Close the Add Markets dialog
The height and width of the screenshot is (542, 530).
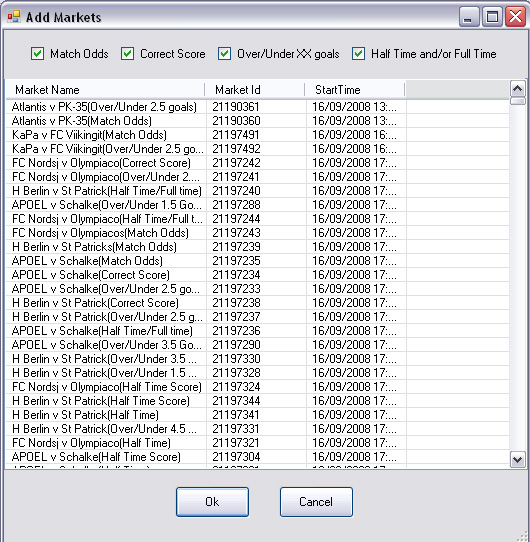coord(515,16)
